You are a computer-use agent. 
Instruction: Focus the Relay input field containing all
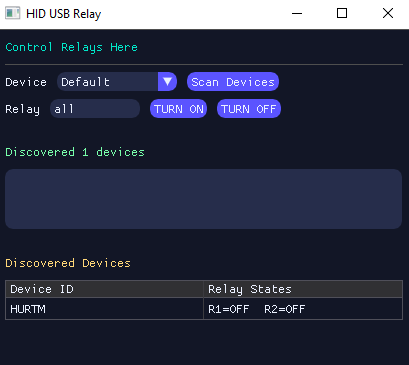pos(95,109)
